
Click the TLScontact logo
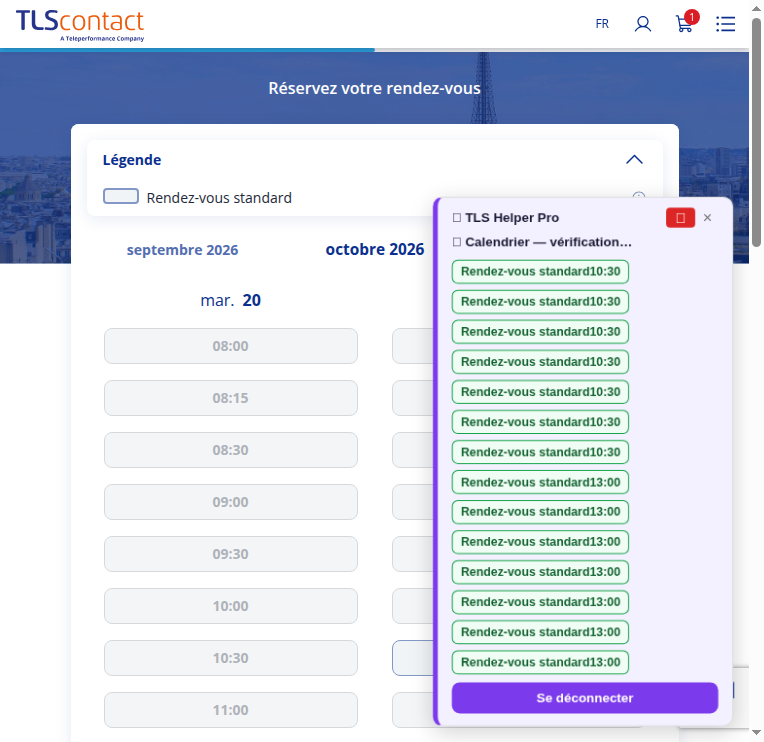[x=80, y=25]
